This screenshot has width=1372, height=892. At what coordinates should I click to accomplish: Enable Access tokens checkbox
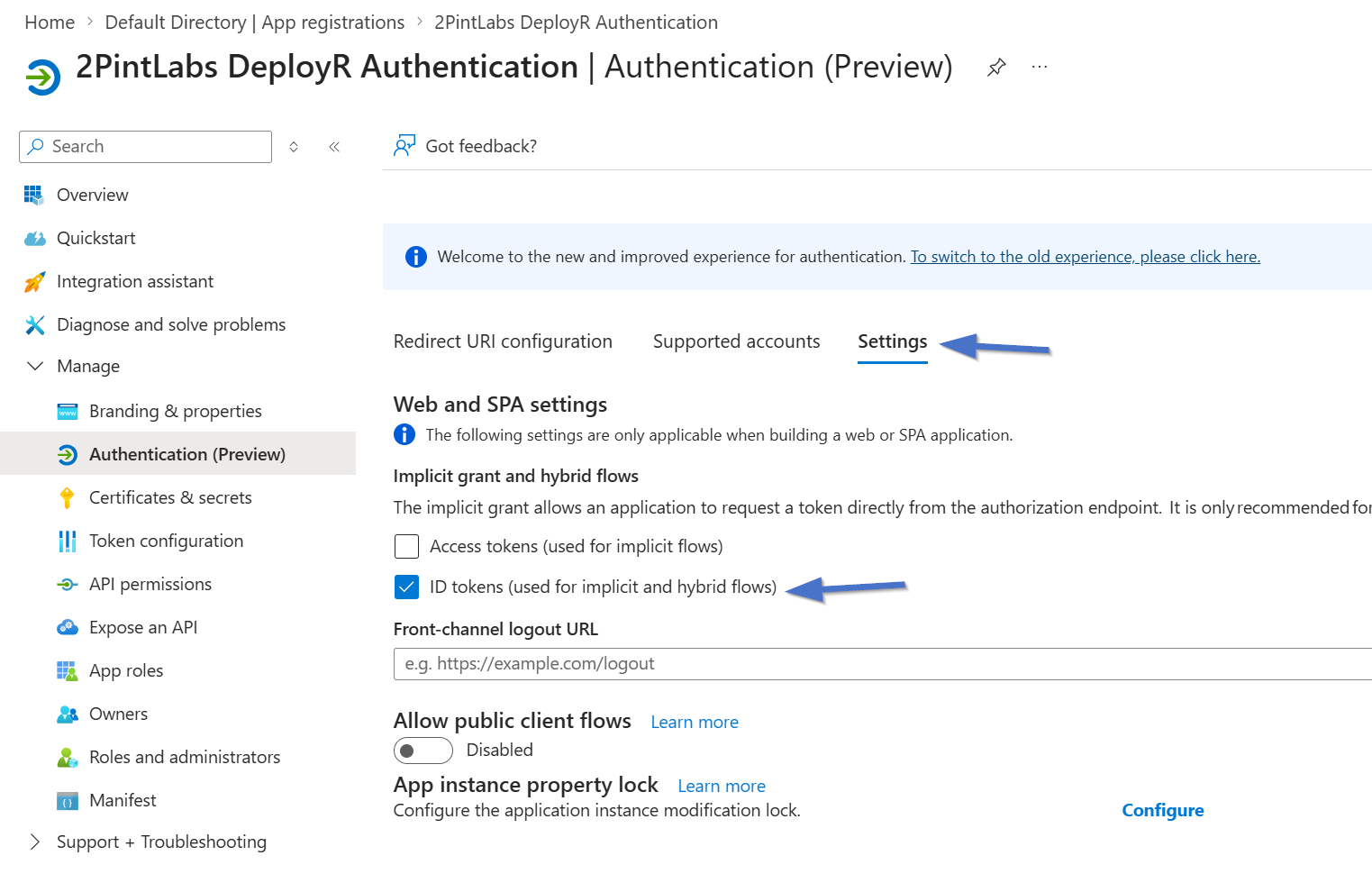pos(407,547)
